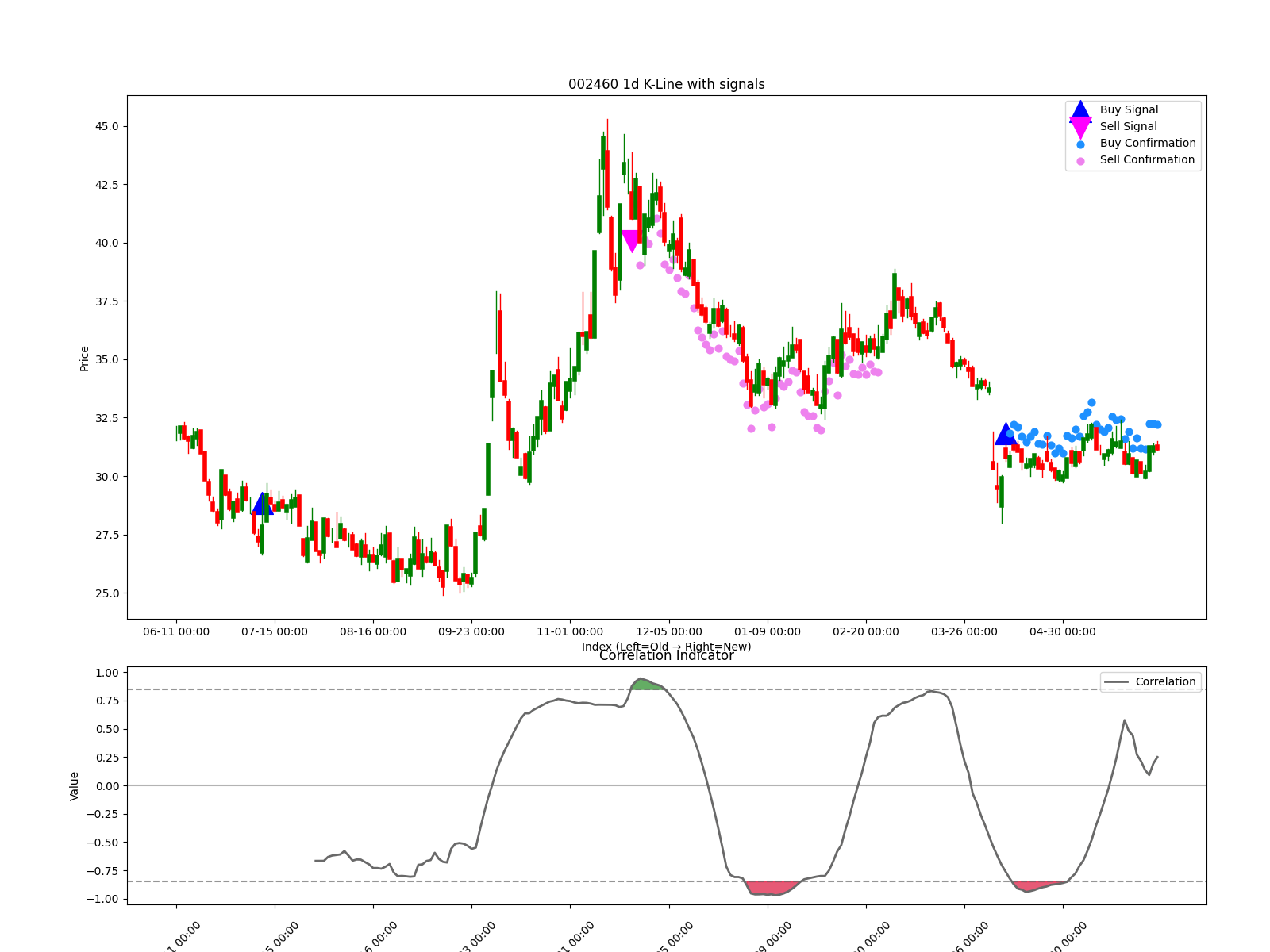Click the '11-01 00:00' date tick label
Image resolution: width=1270 pixels, height=952 pixels.
570,631
